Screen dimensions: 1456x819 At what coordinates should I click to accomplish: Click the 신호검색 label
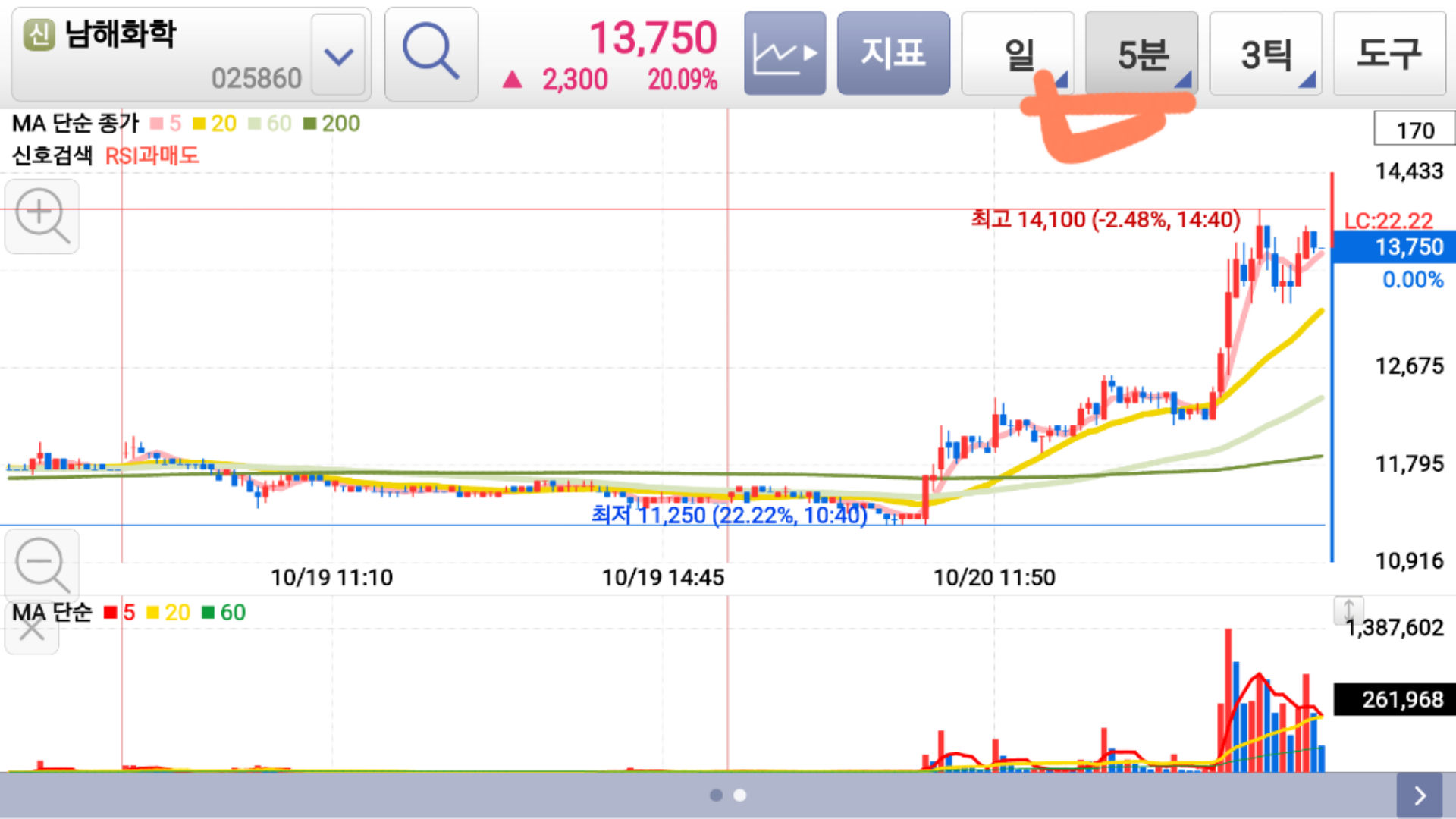tap(52, 155)
